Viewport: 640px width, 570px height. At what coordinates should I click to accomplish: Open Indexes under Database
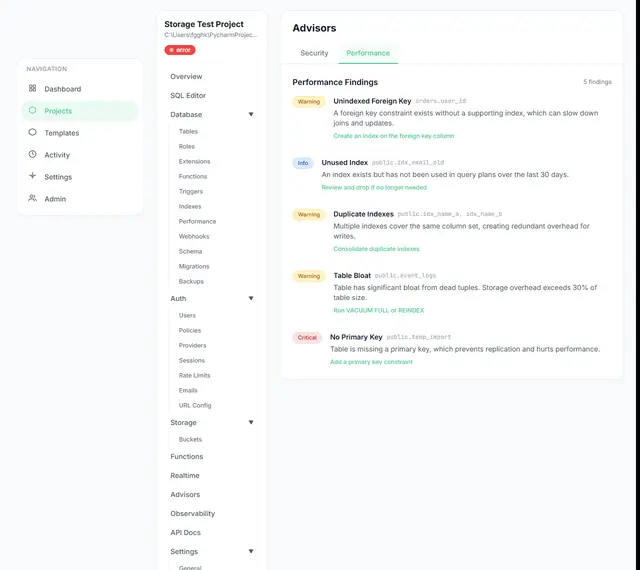[190, 207]
